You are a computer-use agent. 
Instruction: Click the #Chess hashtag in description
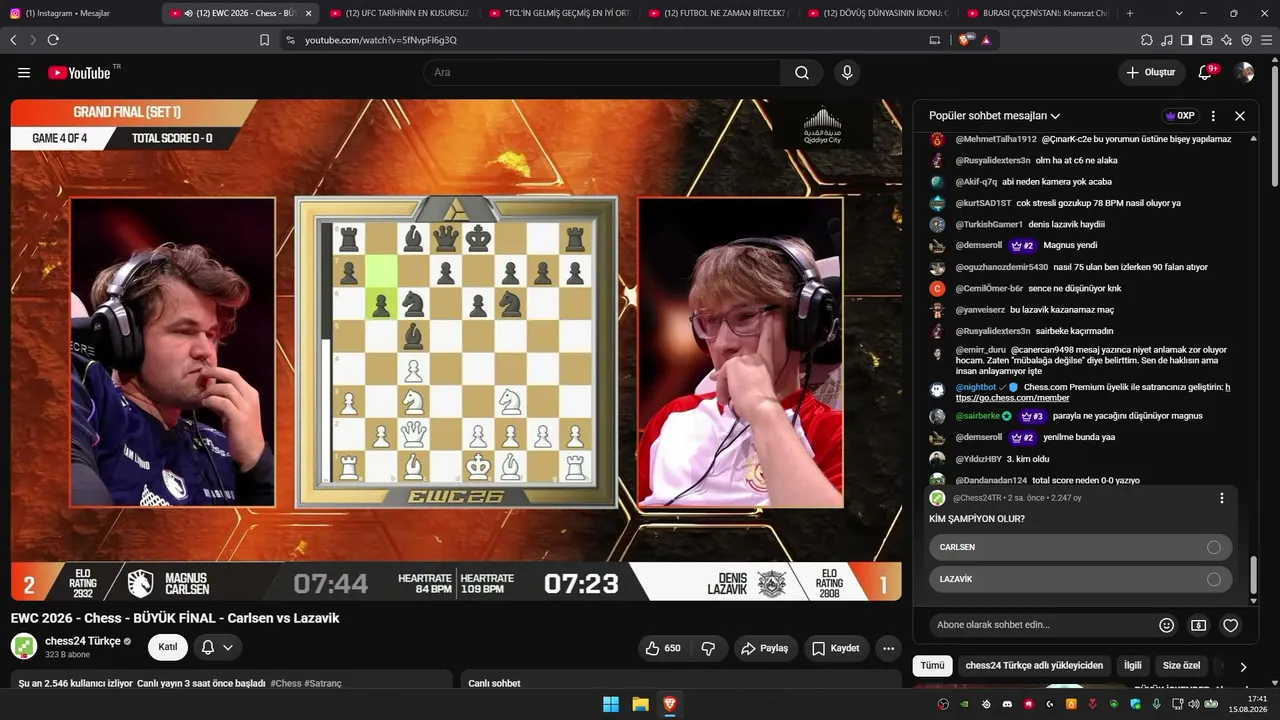click(x=286, y=683)
